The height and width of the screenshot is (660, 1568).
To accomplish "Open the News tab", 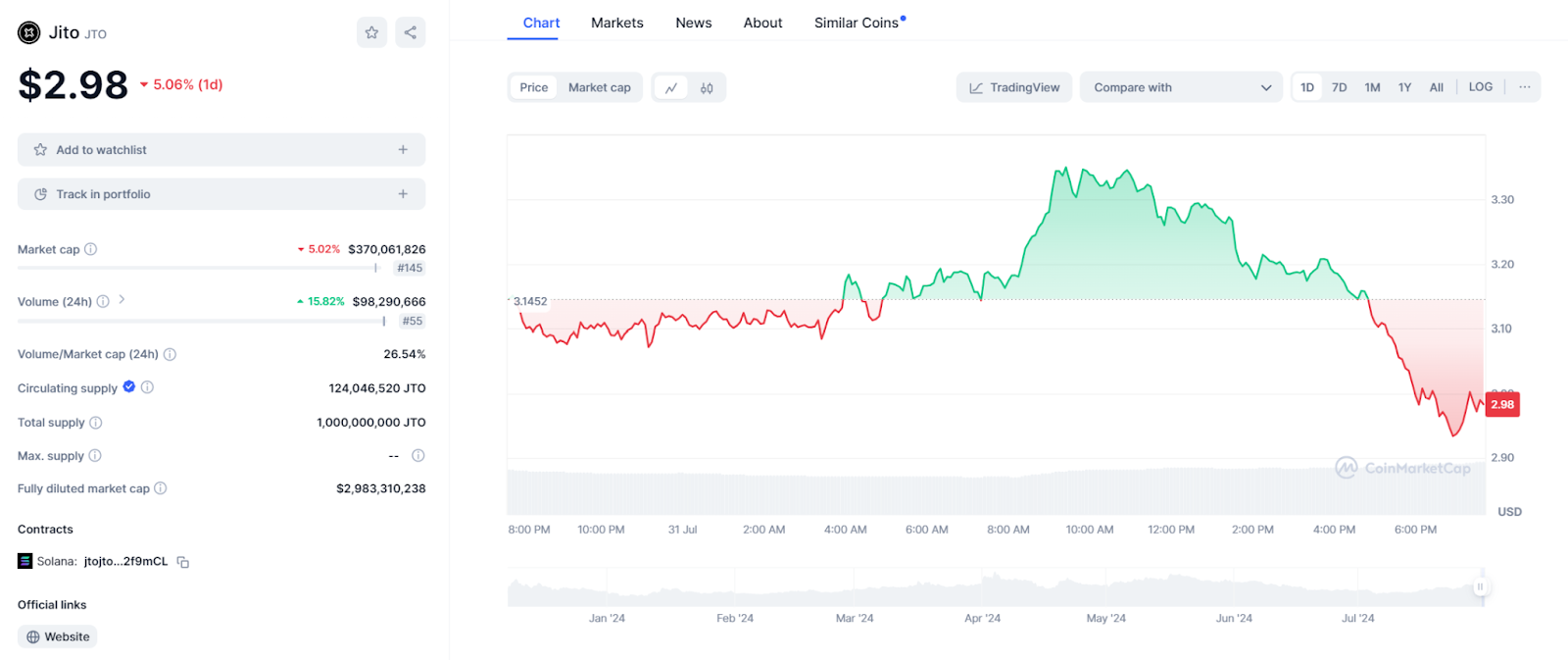I will point(694,23).
